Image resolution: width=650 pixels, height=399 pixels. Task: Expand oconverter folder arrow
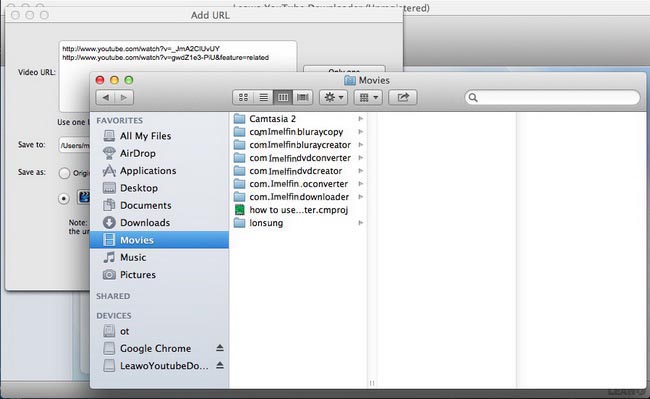click(361, 184)
